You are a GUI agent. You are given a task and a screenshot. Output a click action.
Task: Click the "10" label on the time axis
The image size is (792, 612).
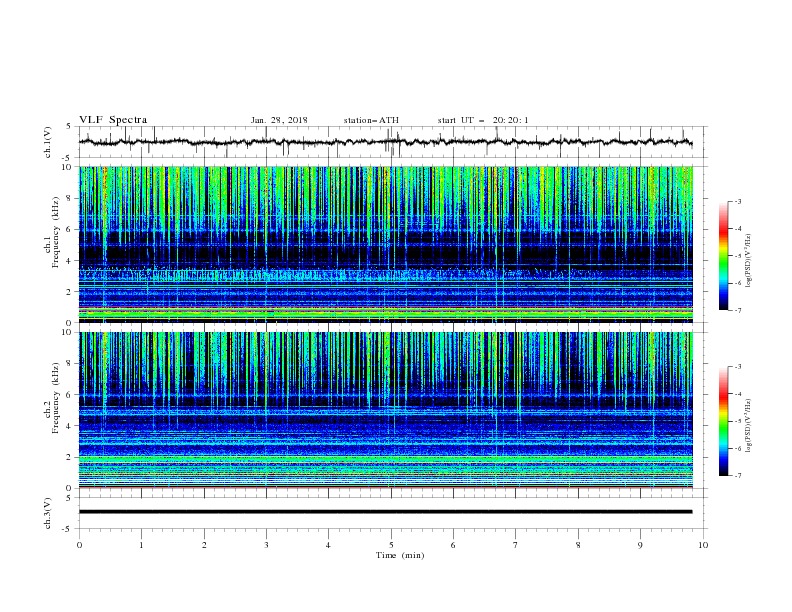(x=703, y=545)
